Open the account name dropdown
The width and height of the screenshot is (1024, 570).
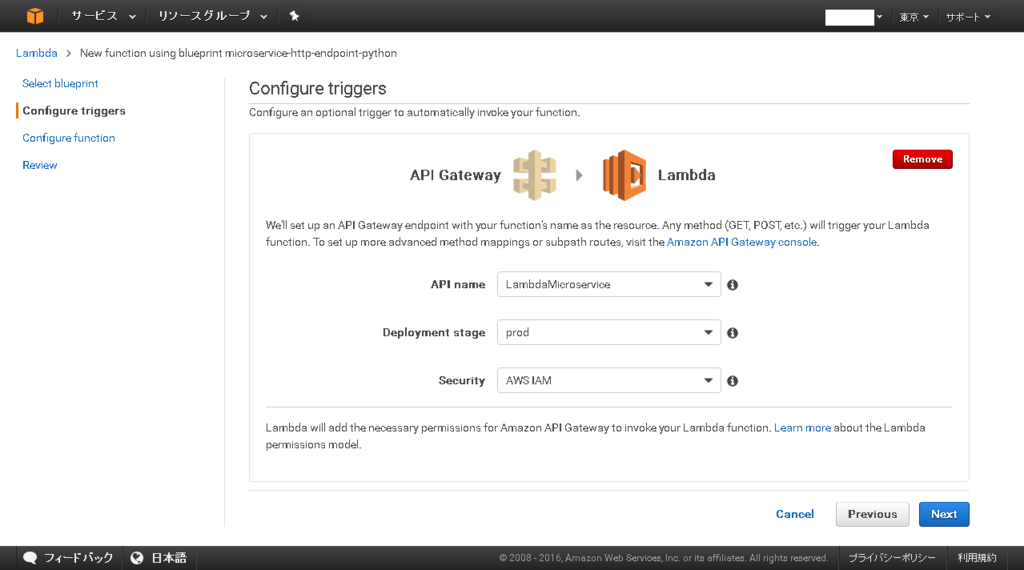click(x=854, y=17)
